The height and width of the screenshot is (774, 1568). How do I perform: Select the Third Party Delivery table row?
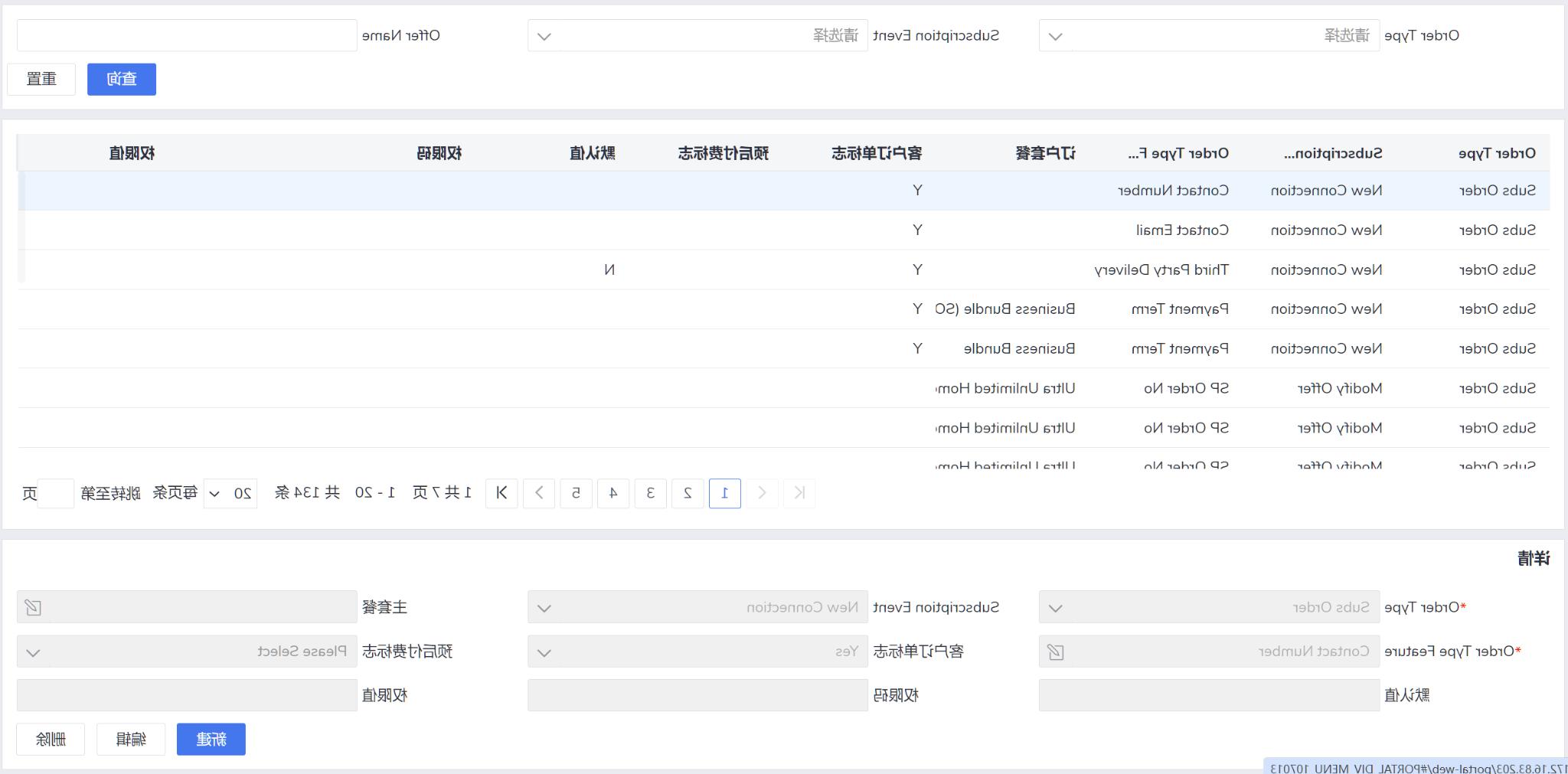pyautogui.click(x=784, y=269)
